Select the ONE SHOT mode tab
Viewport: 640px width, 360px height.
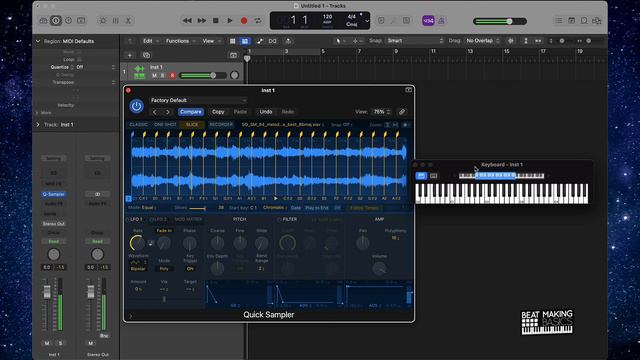165,124
